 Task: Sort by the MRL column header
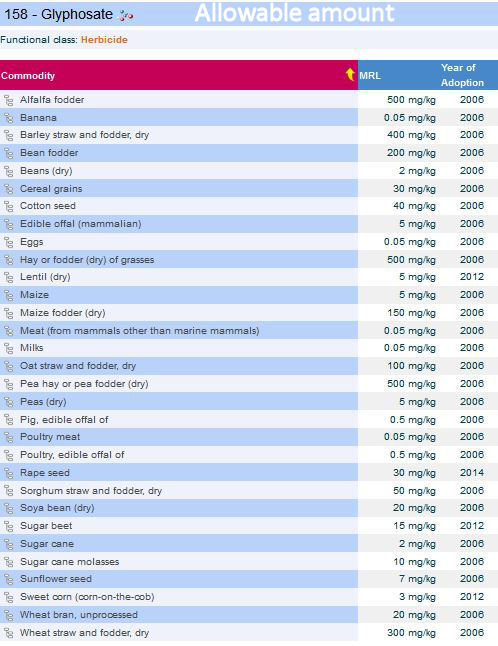point(370,76)
